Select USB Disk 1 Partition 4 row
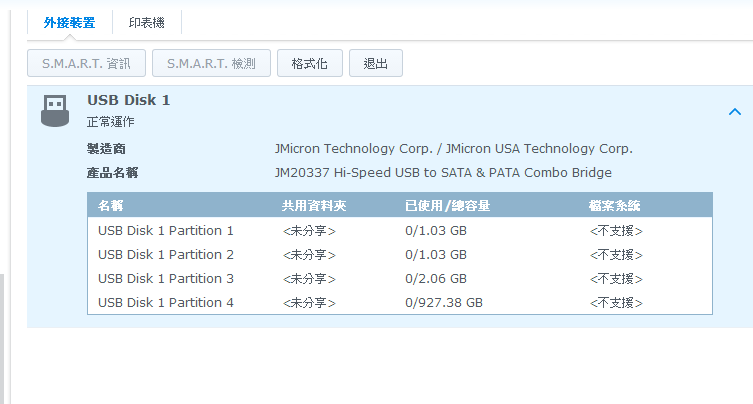Viewport: 753px width, 404px height. (x=400, y=303)
